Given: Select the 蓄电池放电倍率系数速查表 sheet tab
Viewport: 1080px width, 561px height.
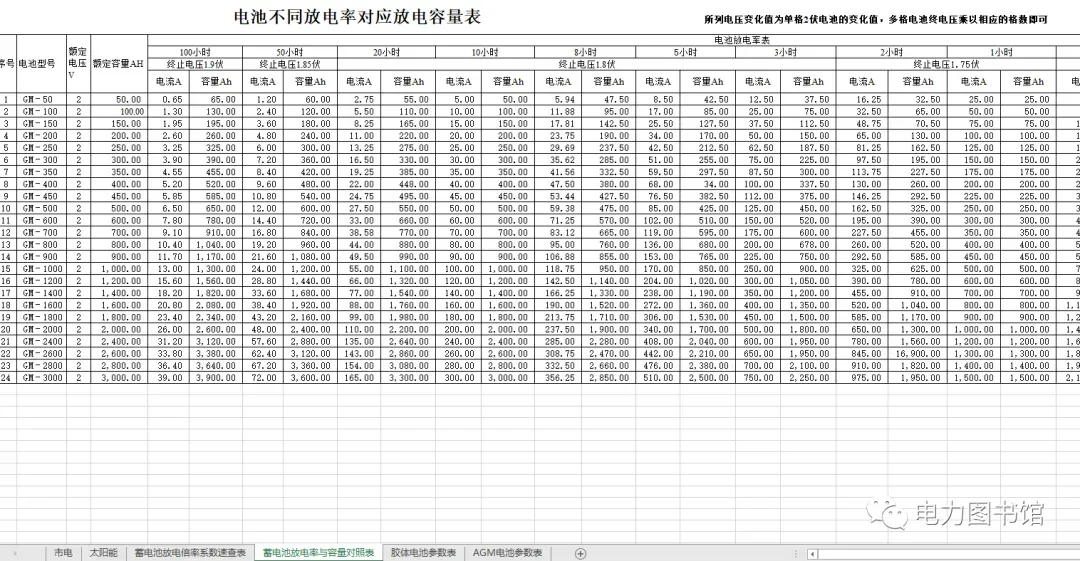Looking at the screenshot, I should click(190, 553).
